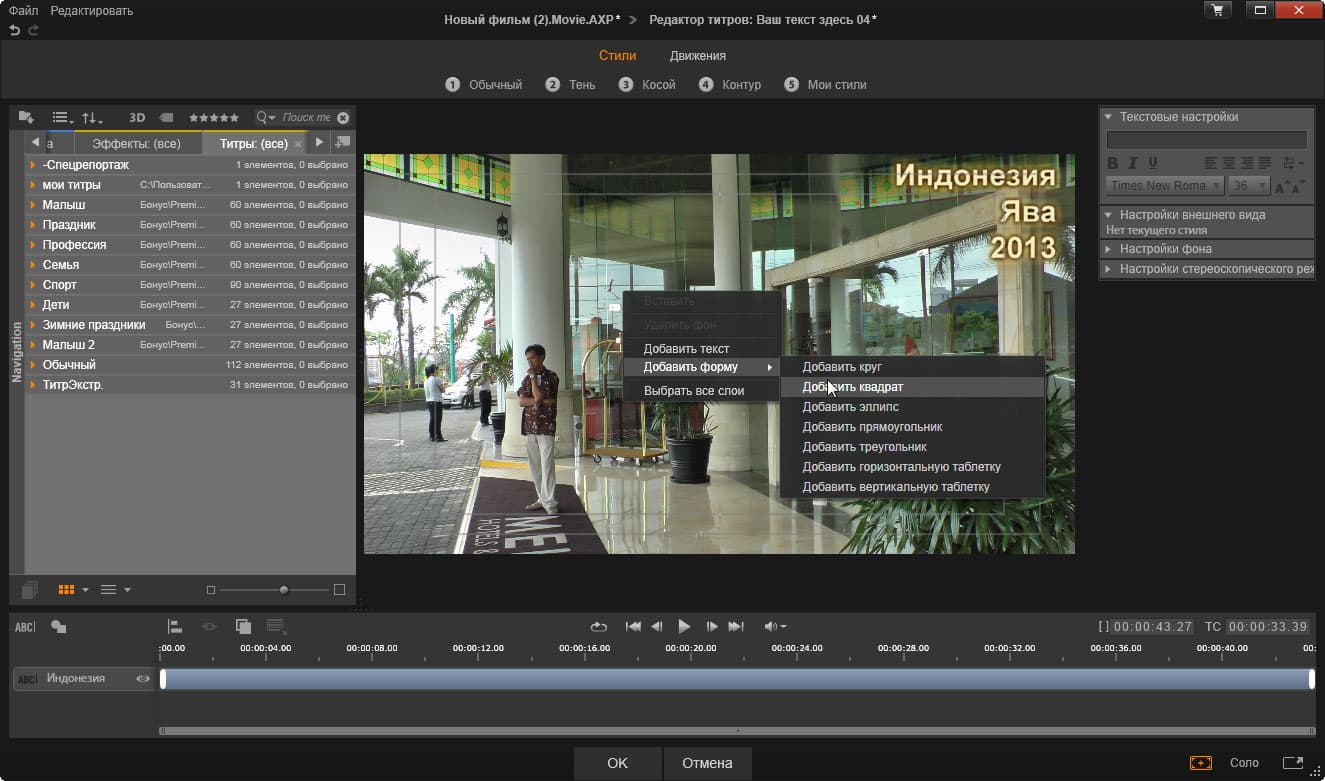The height and width of the screenshot is (781, 1325).
Task: Expand the Настройки фона section
Action: (1165, 249)
